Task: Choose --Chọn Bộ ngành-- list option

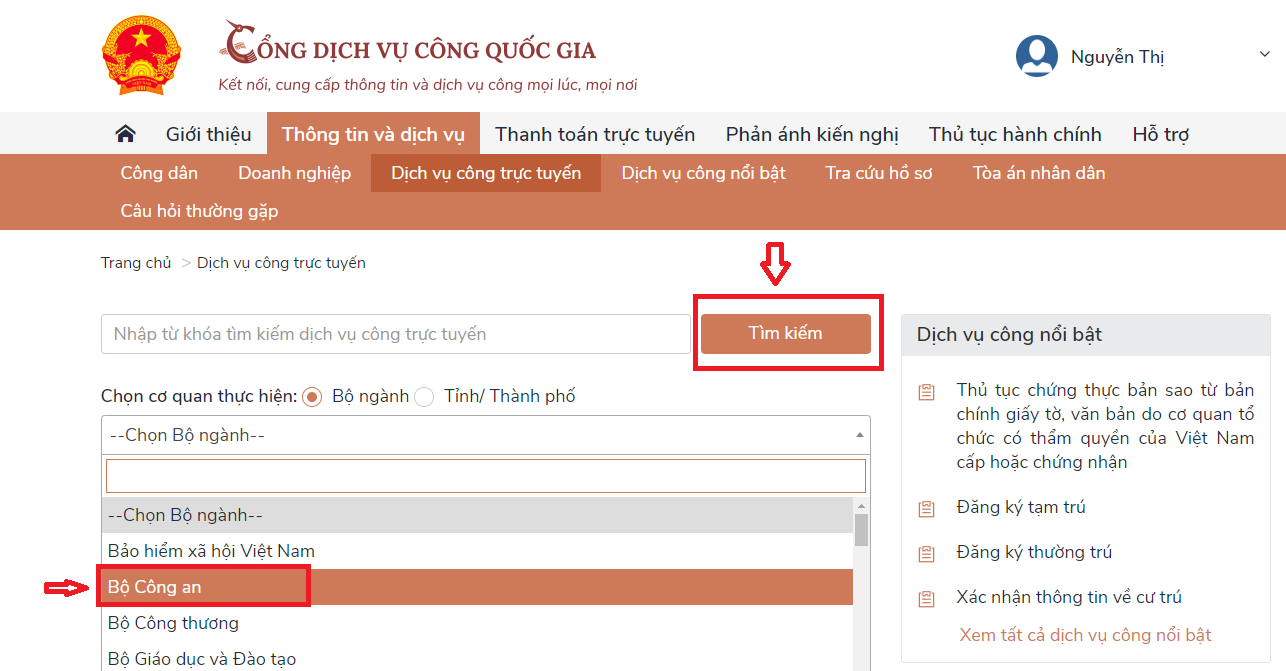Action: pos(478,515)
